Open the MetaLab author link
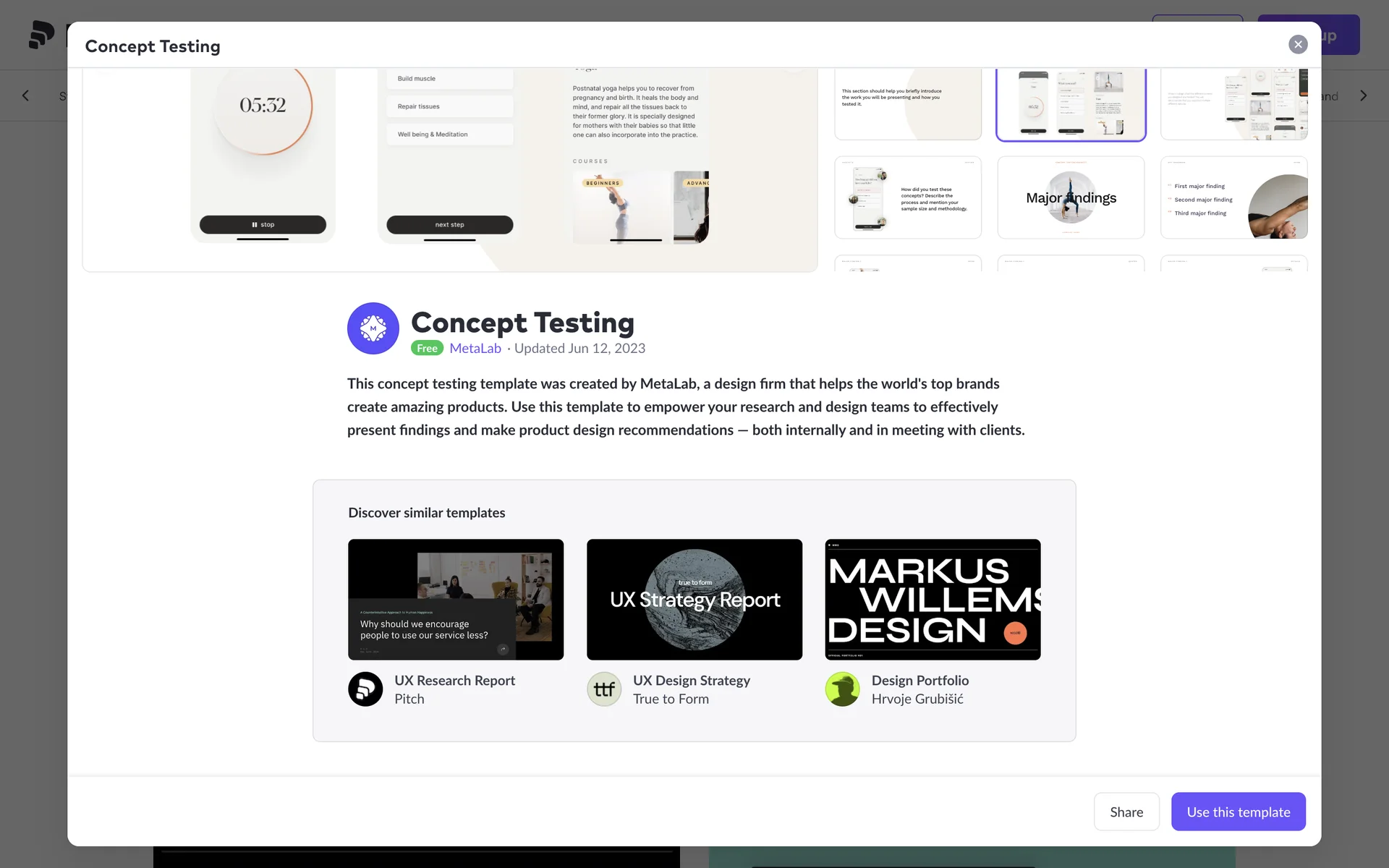1389x868 pixels. [x=475, y=349]
